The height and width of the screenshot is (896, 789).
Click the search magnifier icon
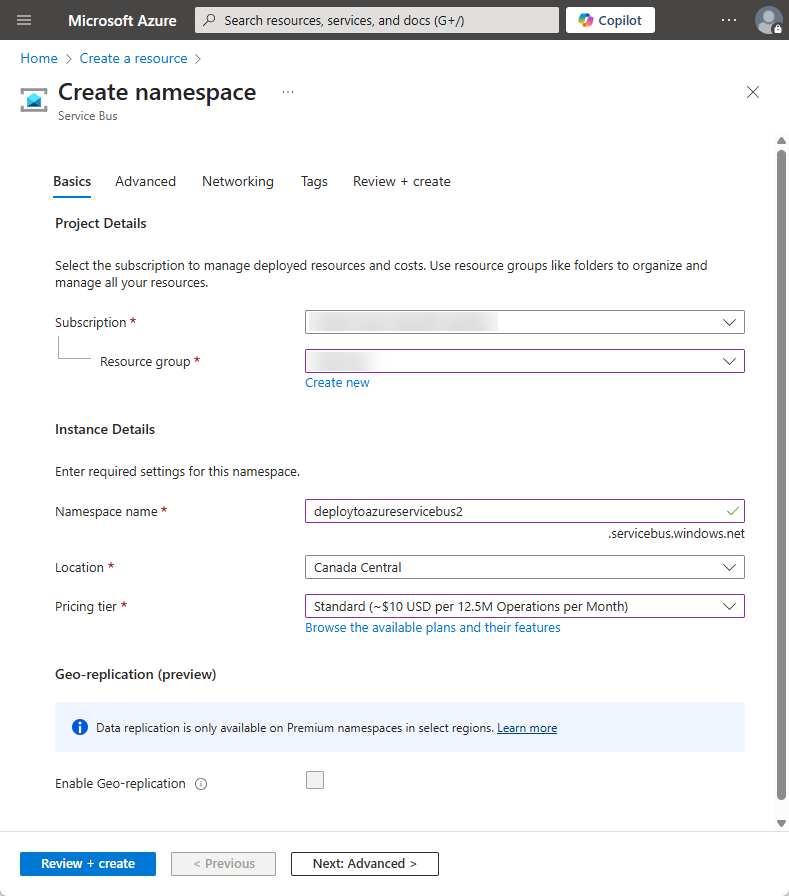210,20
